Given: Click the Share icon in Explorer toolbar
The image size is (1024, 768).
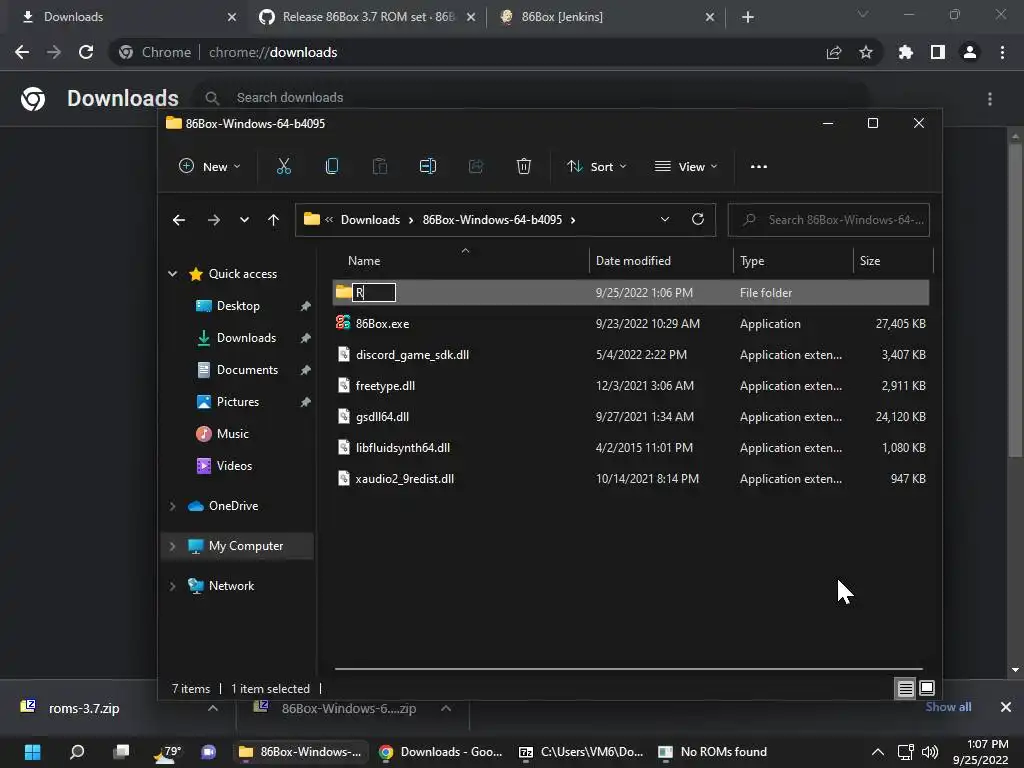Looking at the screenshot, I should coord(476,167).
